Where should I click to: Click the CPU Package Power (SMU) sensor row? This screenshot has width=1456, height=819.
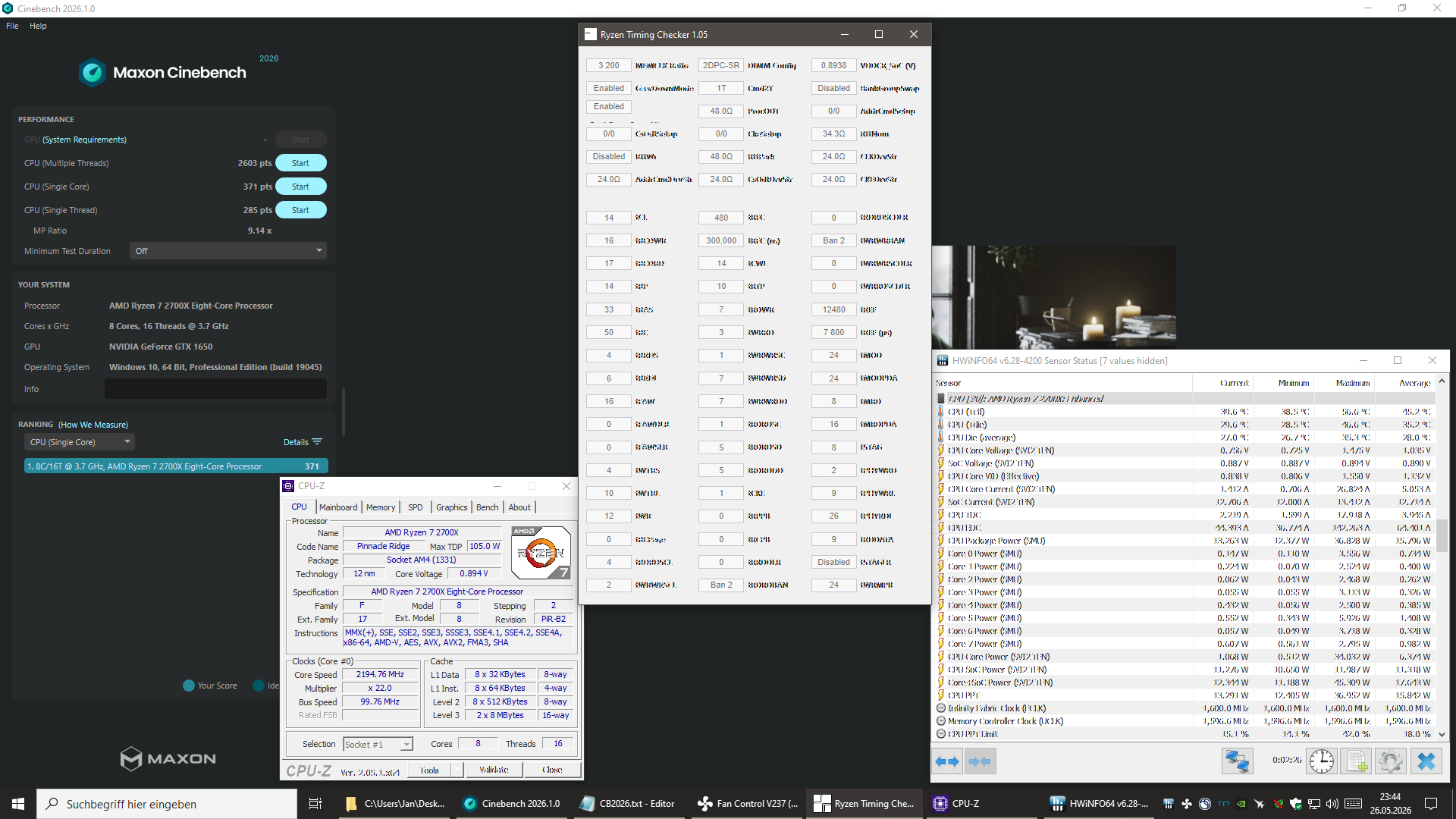tap(1185, 541)
